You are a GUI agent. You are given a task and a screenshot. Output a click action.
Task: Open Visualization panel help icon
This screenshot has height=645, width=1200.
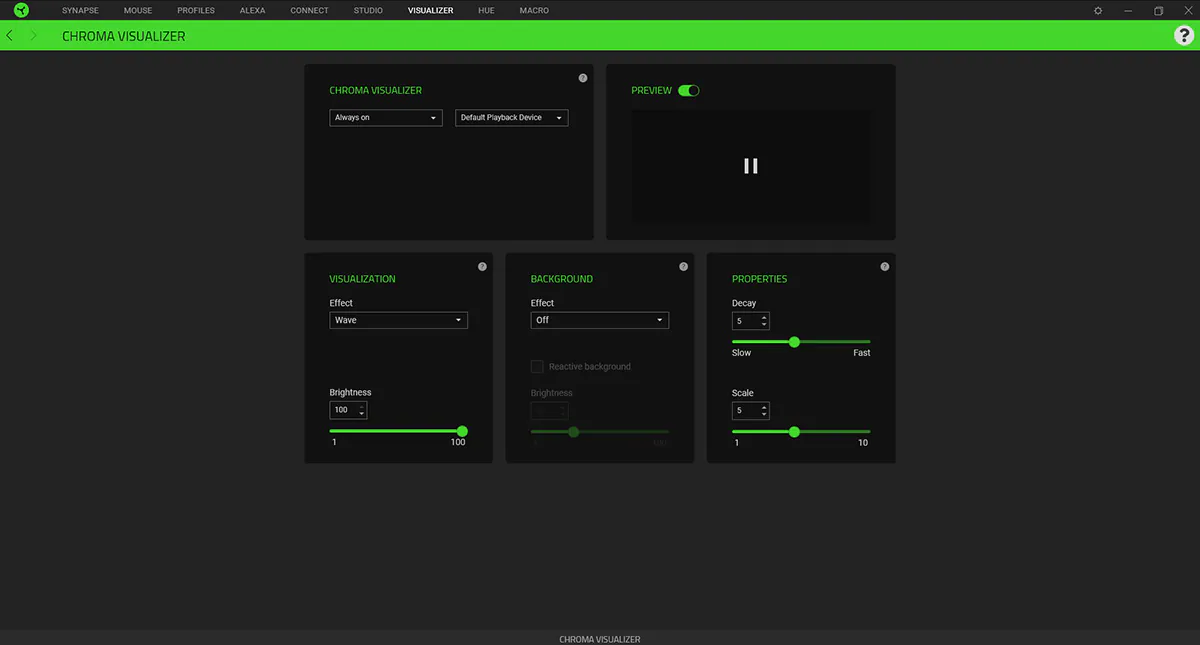(482, 267)
